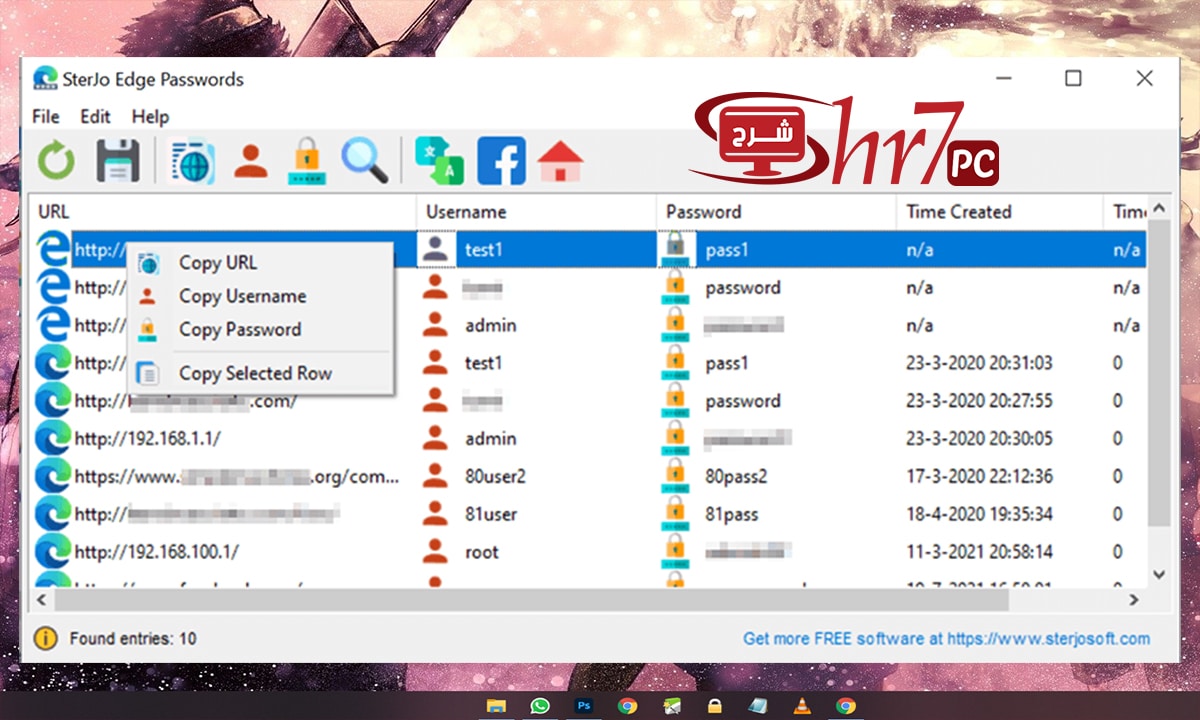The width and height of the screenshot is (1200, 720).
Task: Select the magnifier search icon
Action: pos(366,160)
